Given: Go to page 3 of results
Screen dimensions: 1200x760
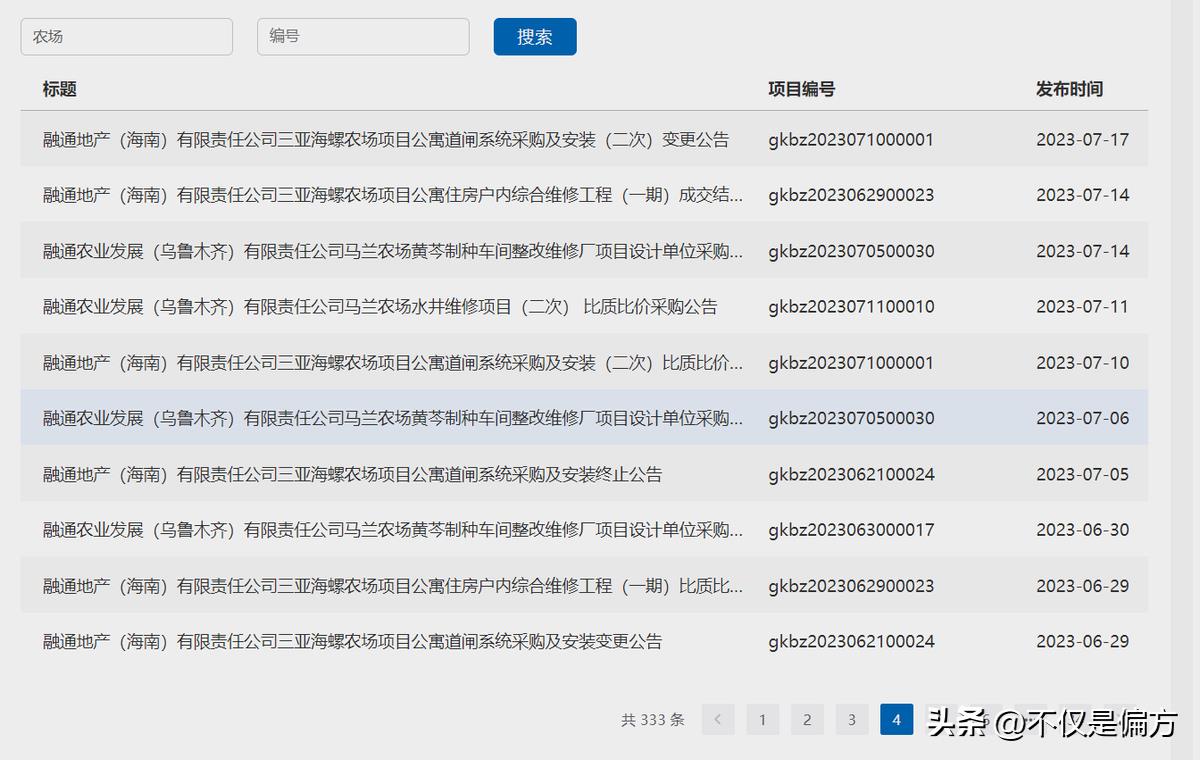Looking at the screenshot, I should pyautogui.click(x=851, y=720).
